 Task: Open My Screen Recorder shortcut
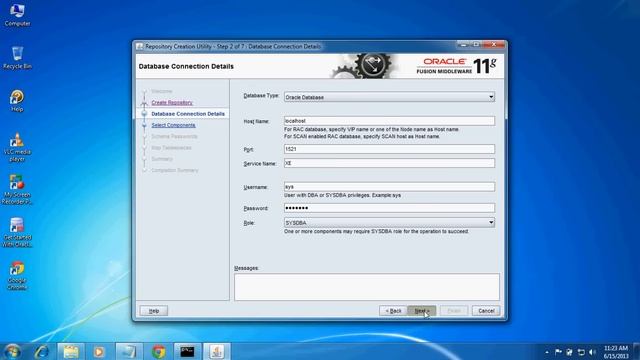pyautogui.click(x=17, y=190)
